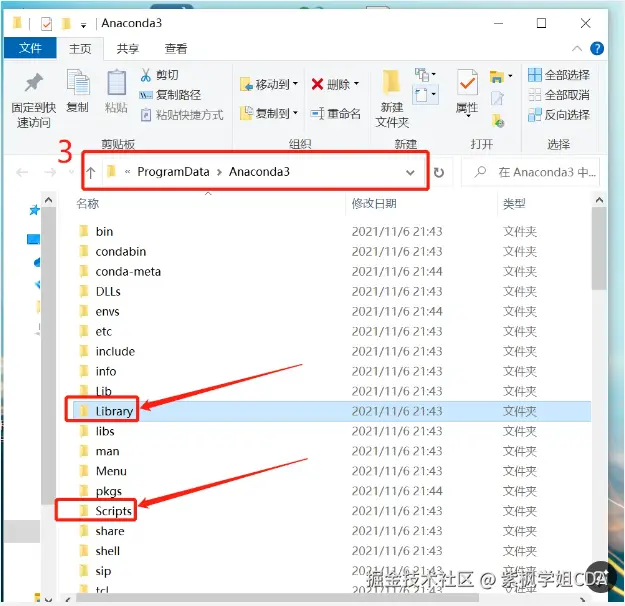This screenshot has width=625, height=606.
Task: Open recent locations dropdown arrow
Action: coord(72,172)
